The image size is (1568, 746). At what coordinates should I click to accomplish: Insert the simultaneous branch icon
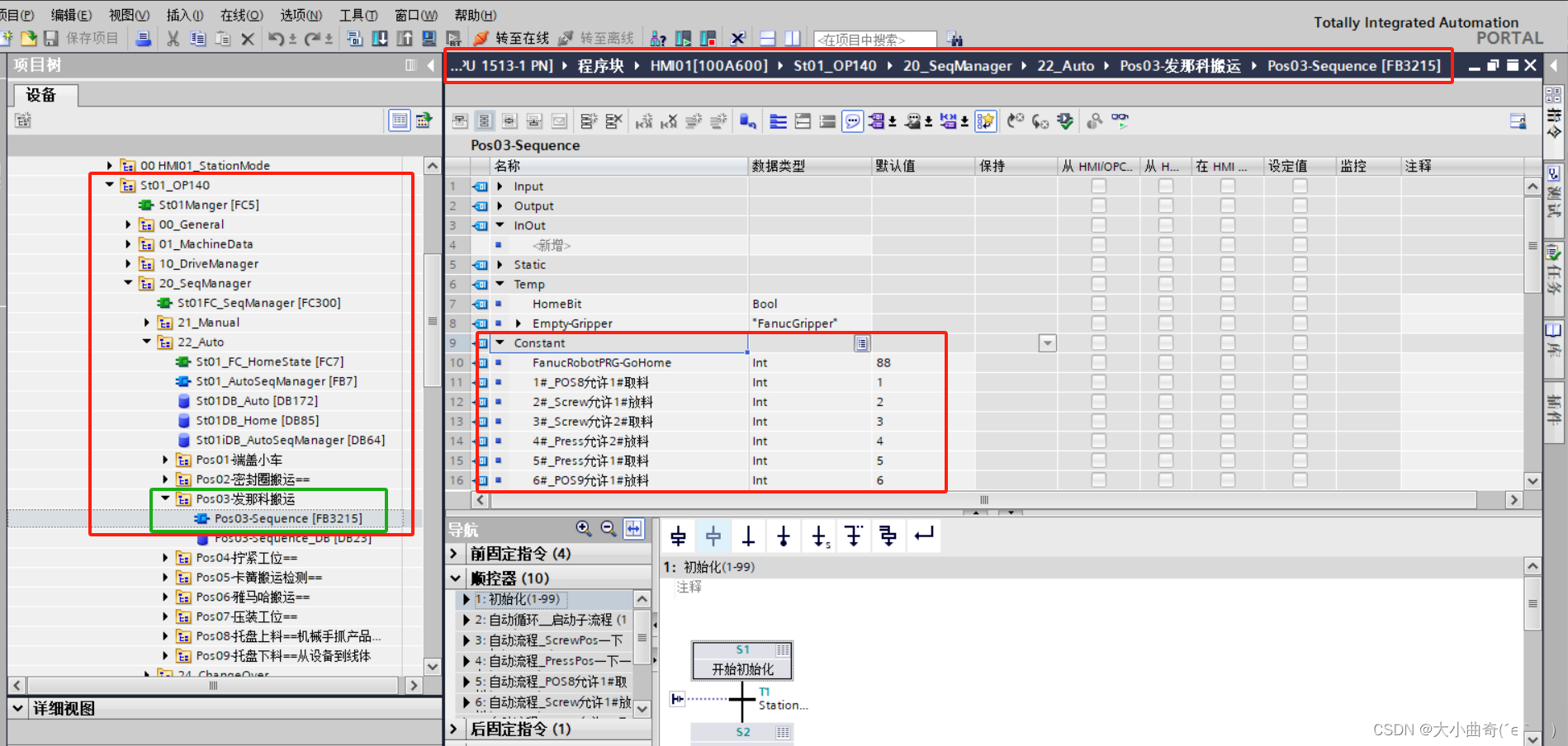point(888,537)
